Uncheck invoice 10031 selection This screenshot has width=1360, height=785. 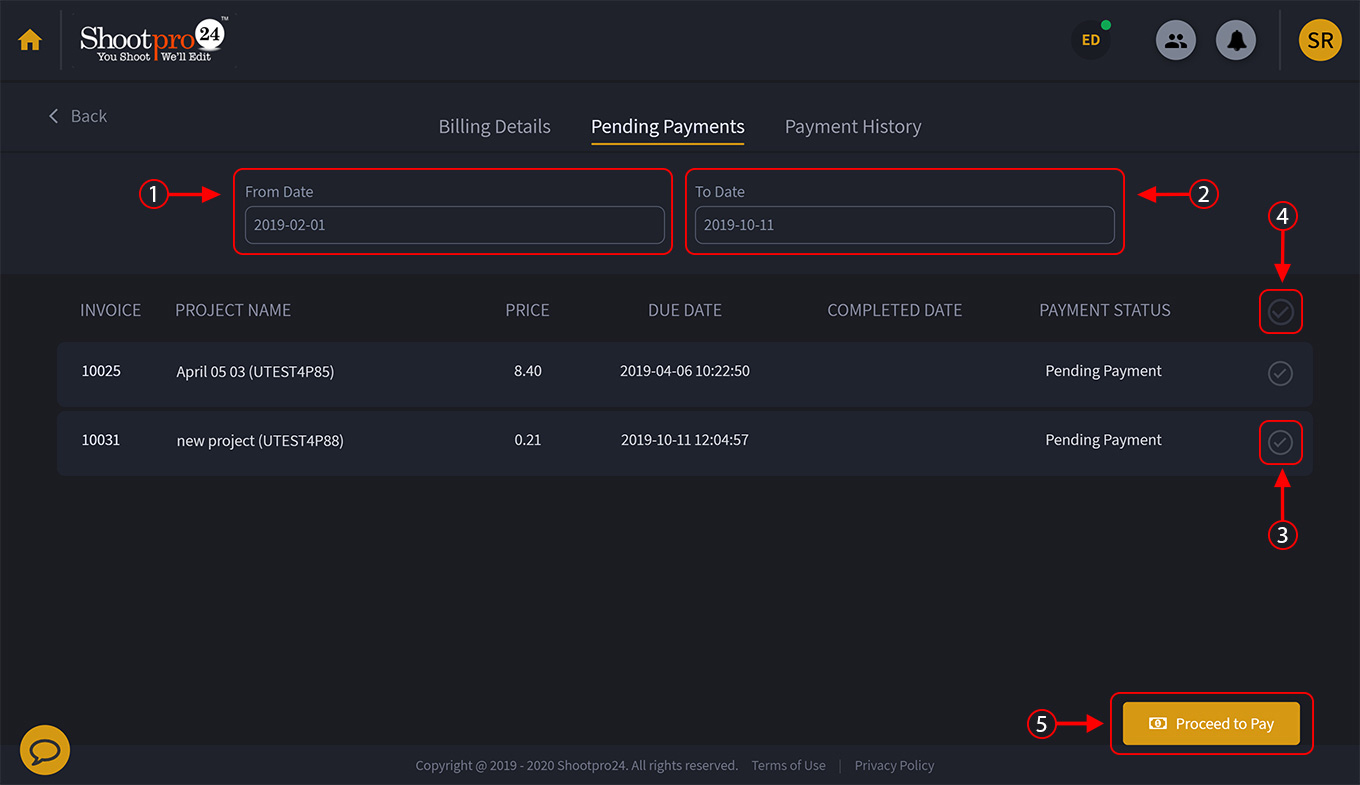[1281, 442]
